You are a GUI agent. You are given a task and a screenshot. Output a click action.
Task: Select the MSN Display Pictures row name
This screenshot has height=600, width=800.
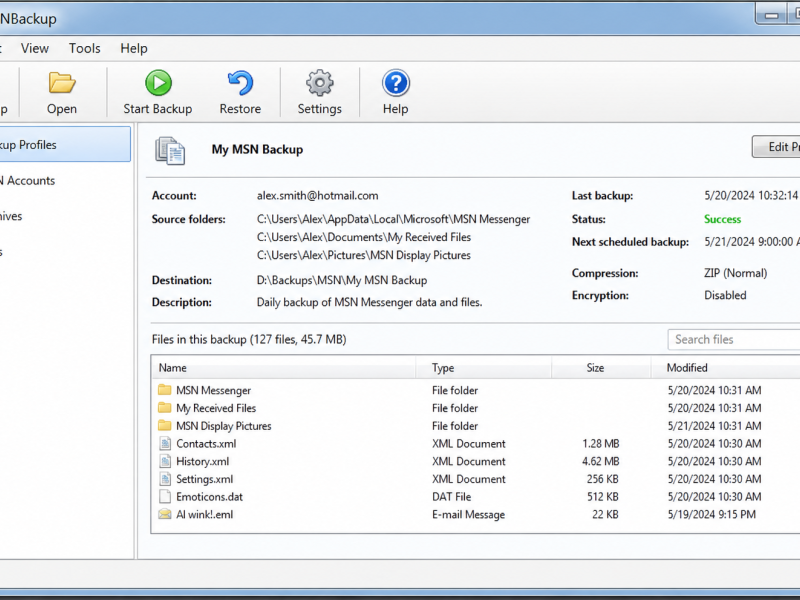(x=223, y=426)
